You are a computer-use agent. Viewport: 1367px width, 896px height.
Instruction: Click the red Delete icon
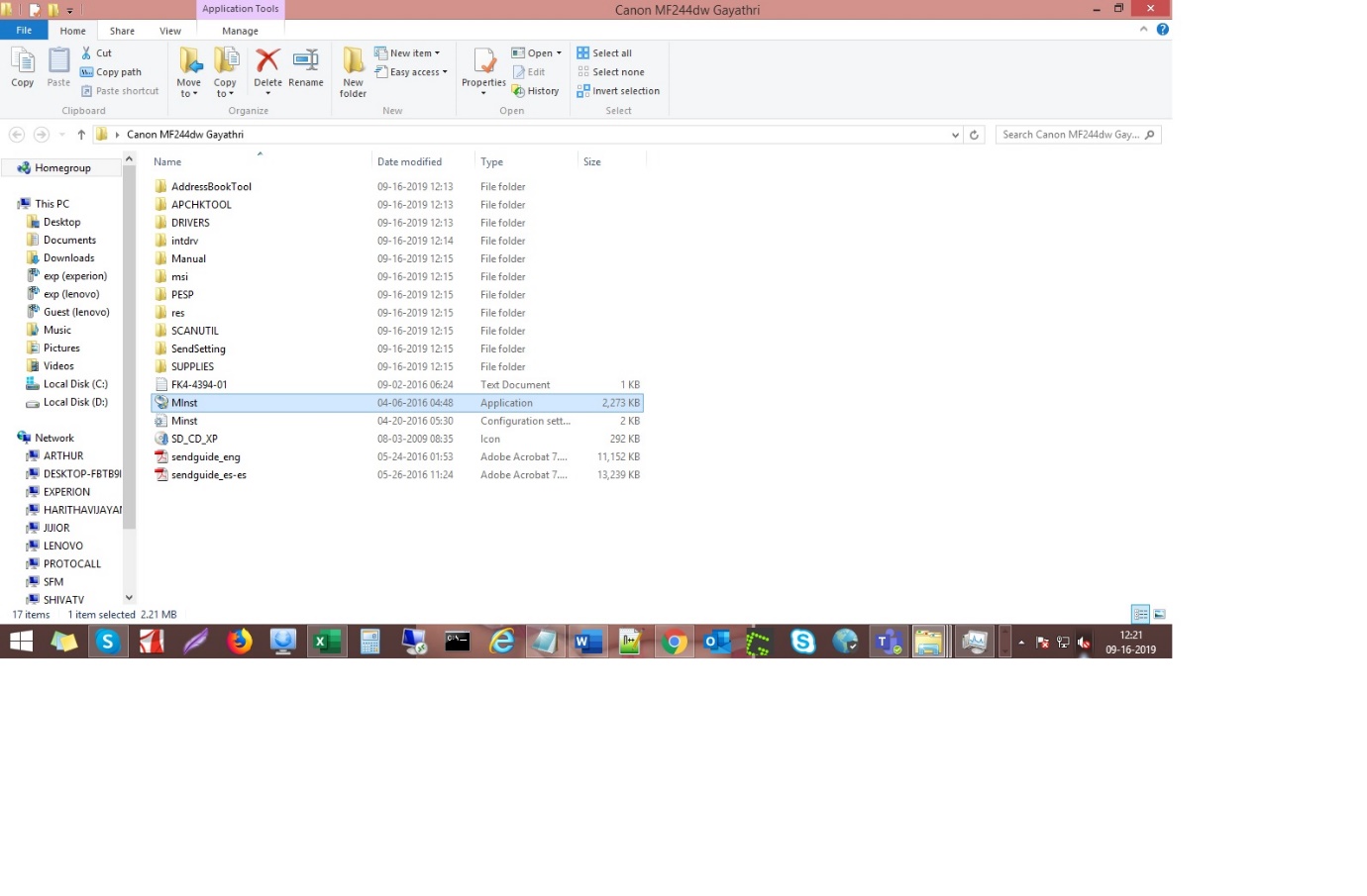(x=267, y=61)
